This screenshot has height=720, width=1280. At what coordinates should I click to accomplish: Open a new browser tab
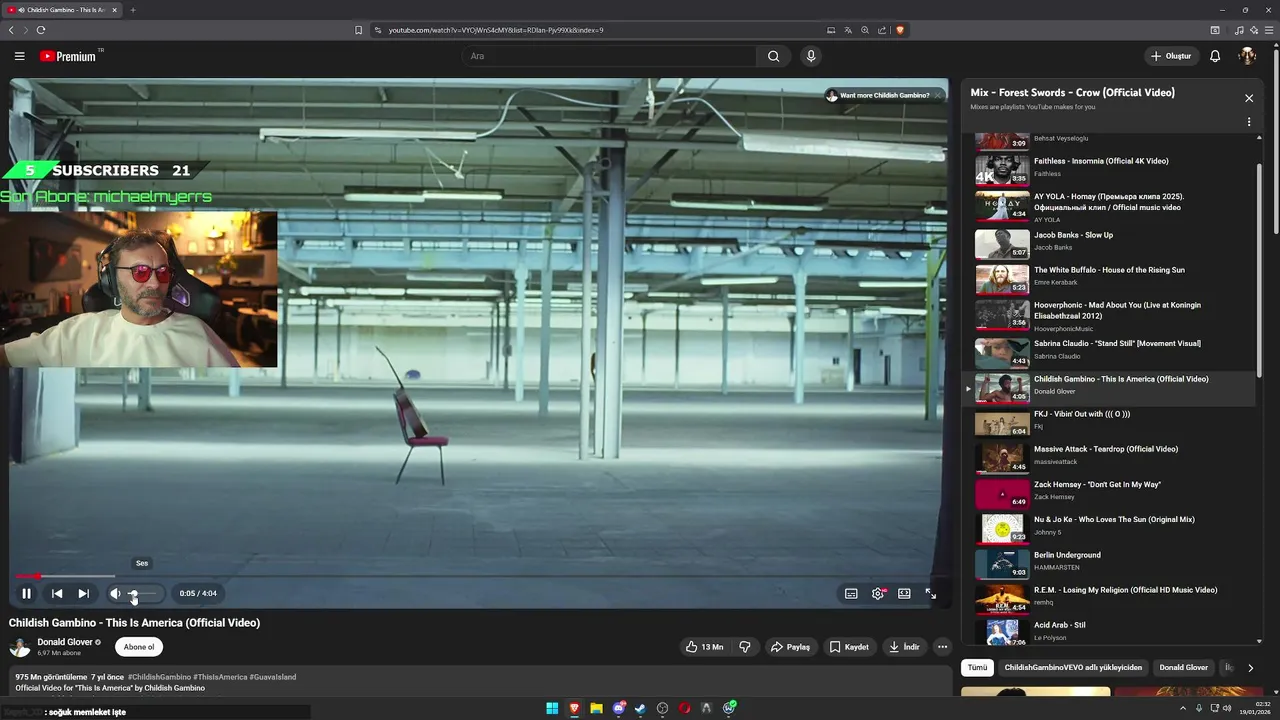132,10
